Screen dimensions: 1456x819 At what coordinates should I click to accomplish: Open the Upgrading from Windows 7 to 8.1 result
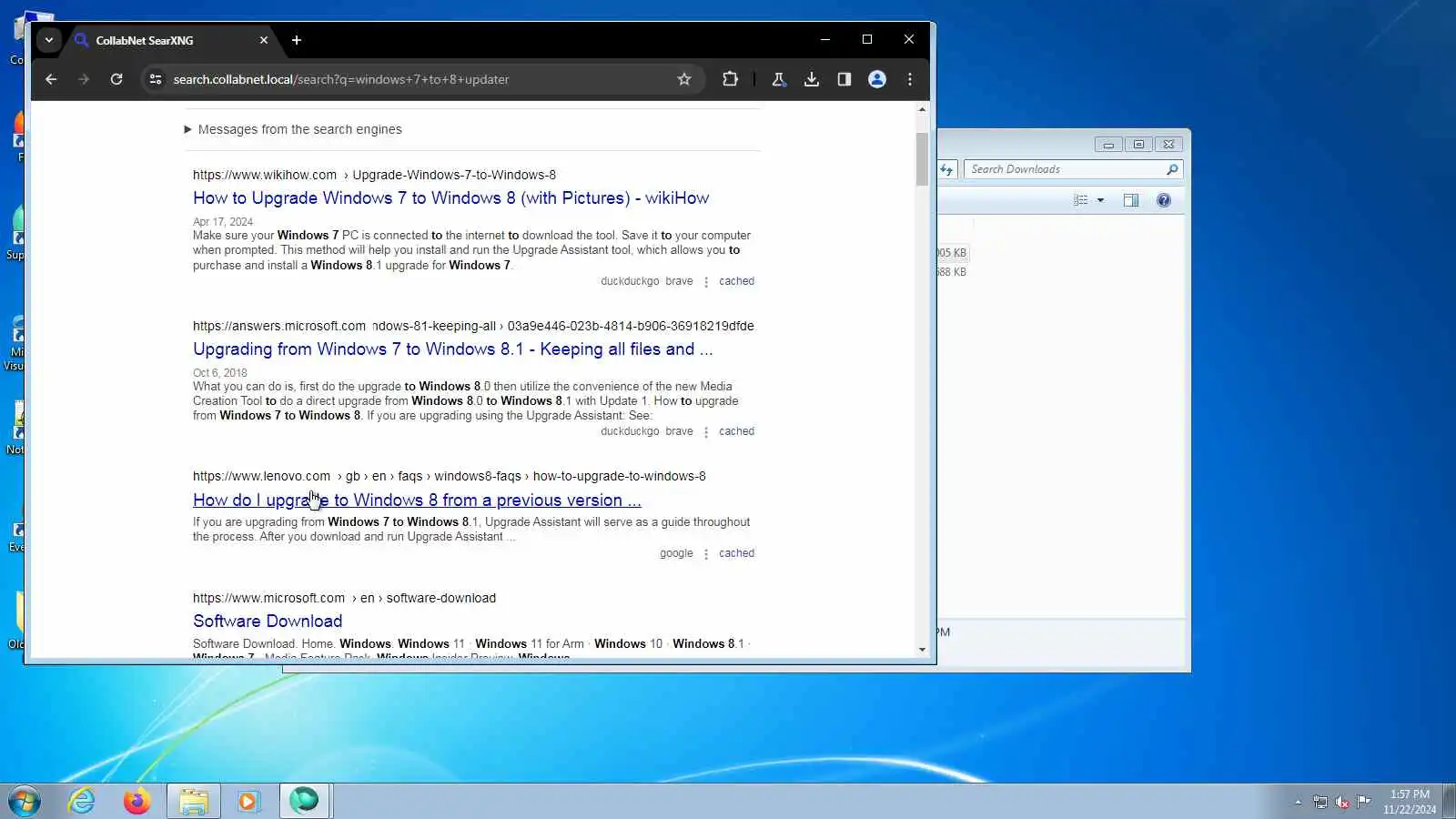[x=452, y=349]
